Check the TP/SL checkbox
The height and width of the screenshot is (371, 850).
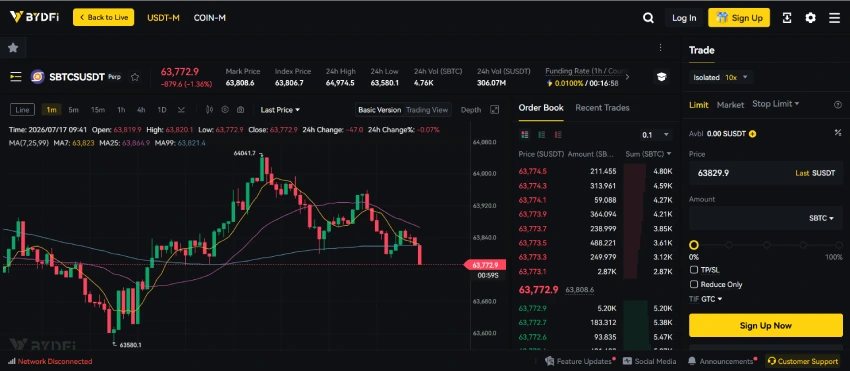(694, 270)
